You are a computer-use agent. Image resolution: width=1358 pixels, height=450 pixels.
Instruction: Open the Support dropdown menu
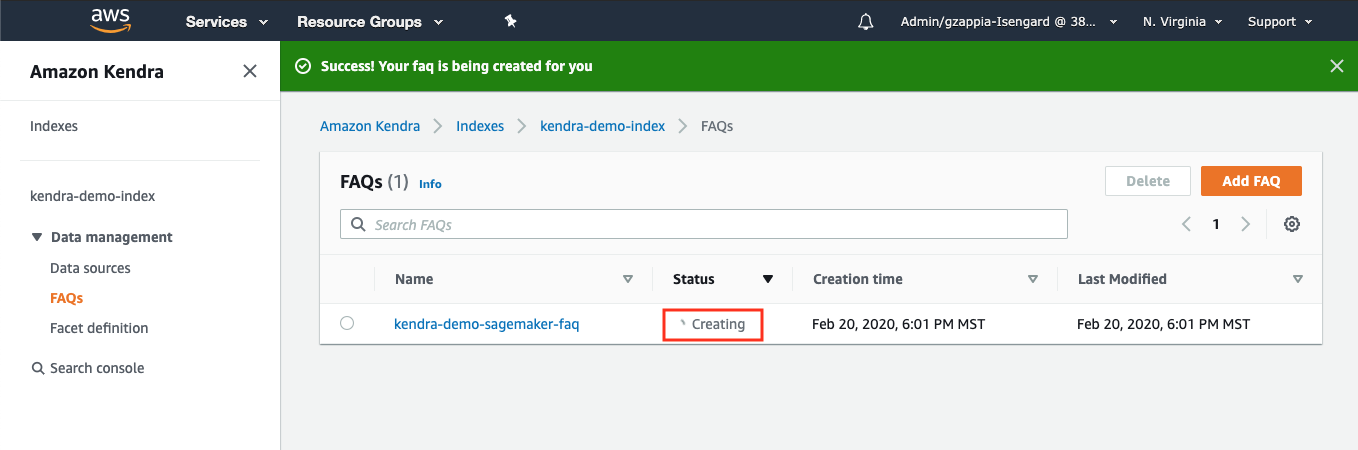pos(1279,21)
